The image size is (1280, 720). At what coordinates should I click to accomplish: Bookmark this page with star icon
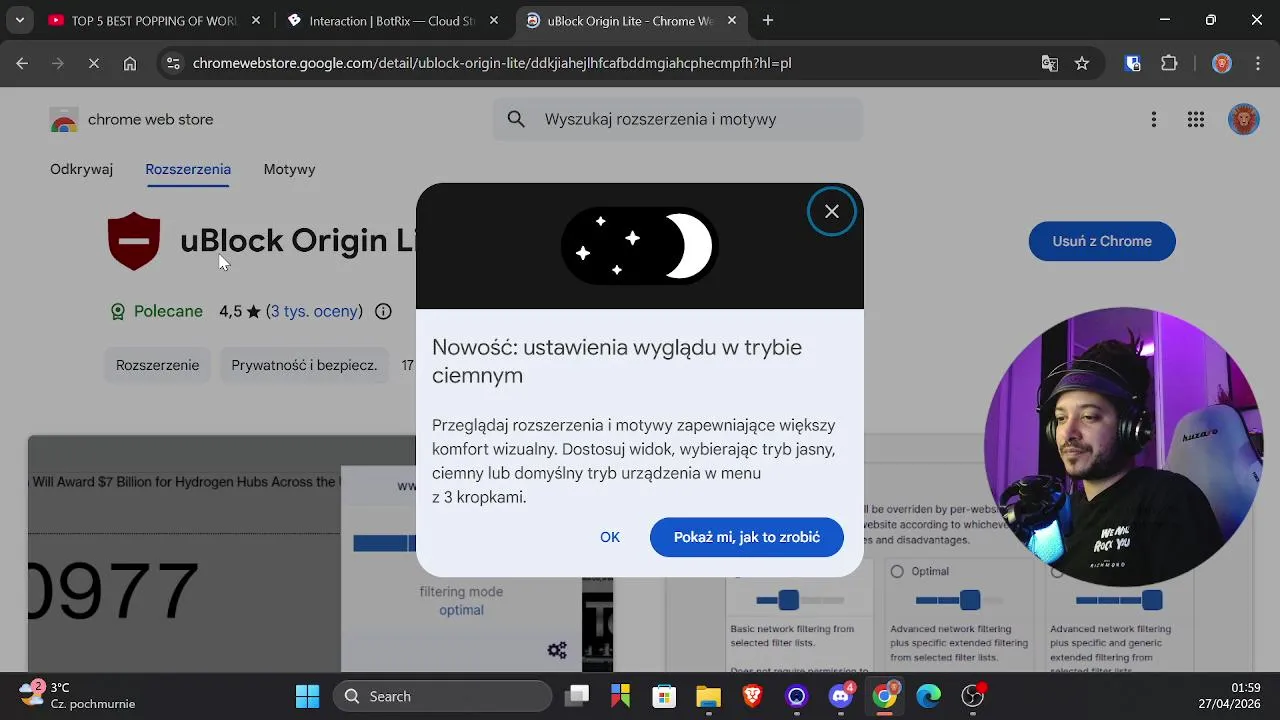coord(1082,63)
